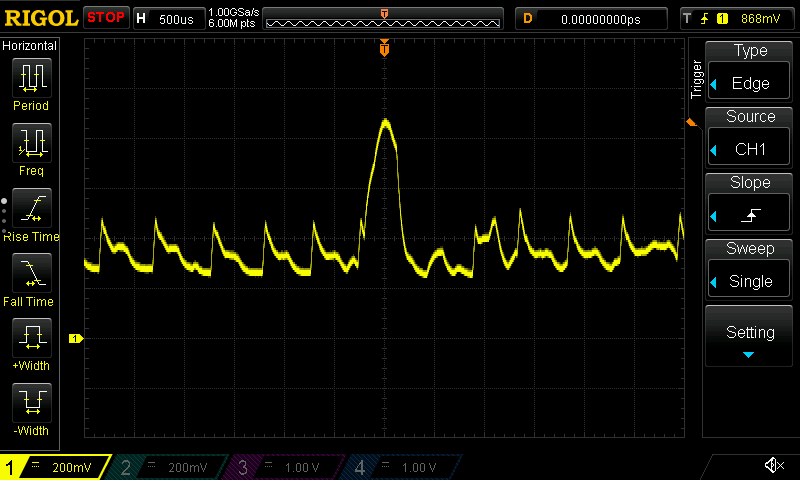
Task: Select the -Width measurement icon
Action: 31,408
